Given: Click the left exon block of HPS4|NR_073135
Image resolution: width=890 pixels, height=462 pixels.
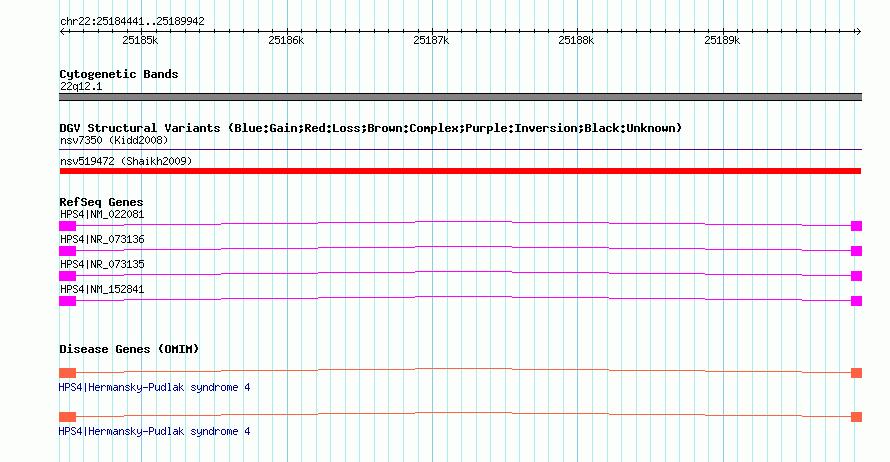Looking at the screenshot, I should click(68, 276).
